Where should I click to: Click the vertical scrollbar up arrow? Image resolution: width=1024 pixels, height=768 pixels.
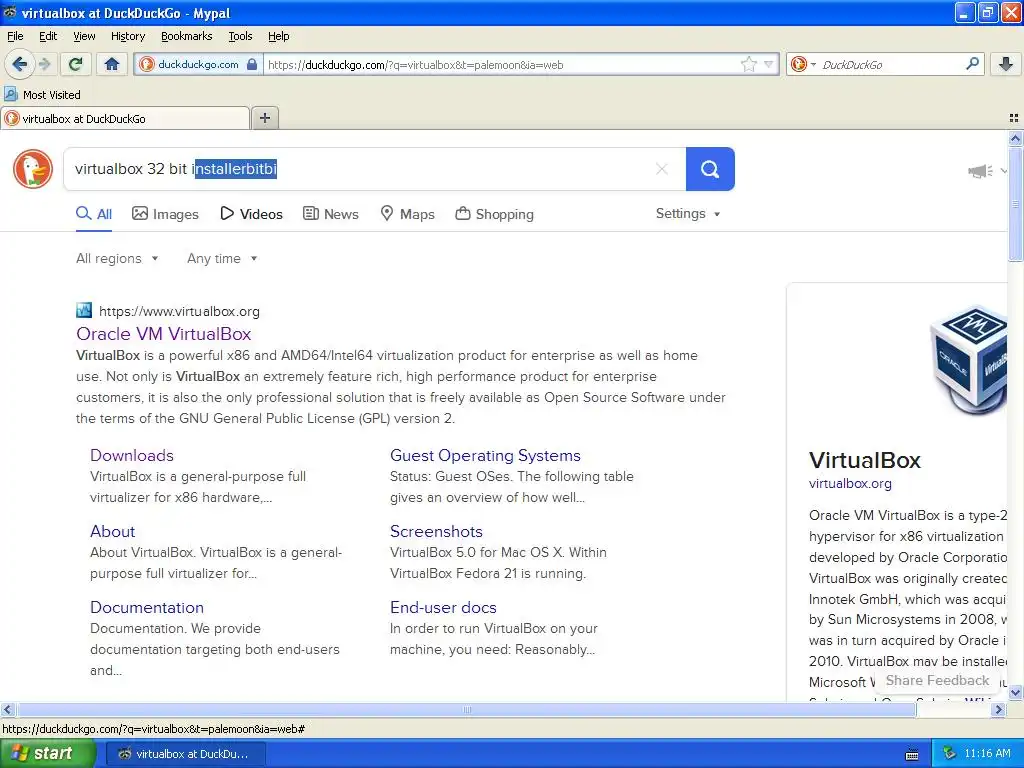[1015, 138]
